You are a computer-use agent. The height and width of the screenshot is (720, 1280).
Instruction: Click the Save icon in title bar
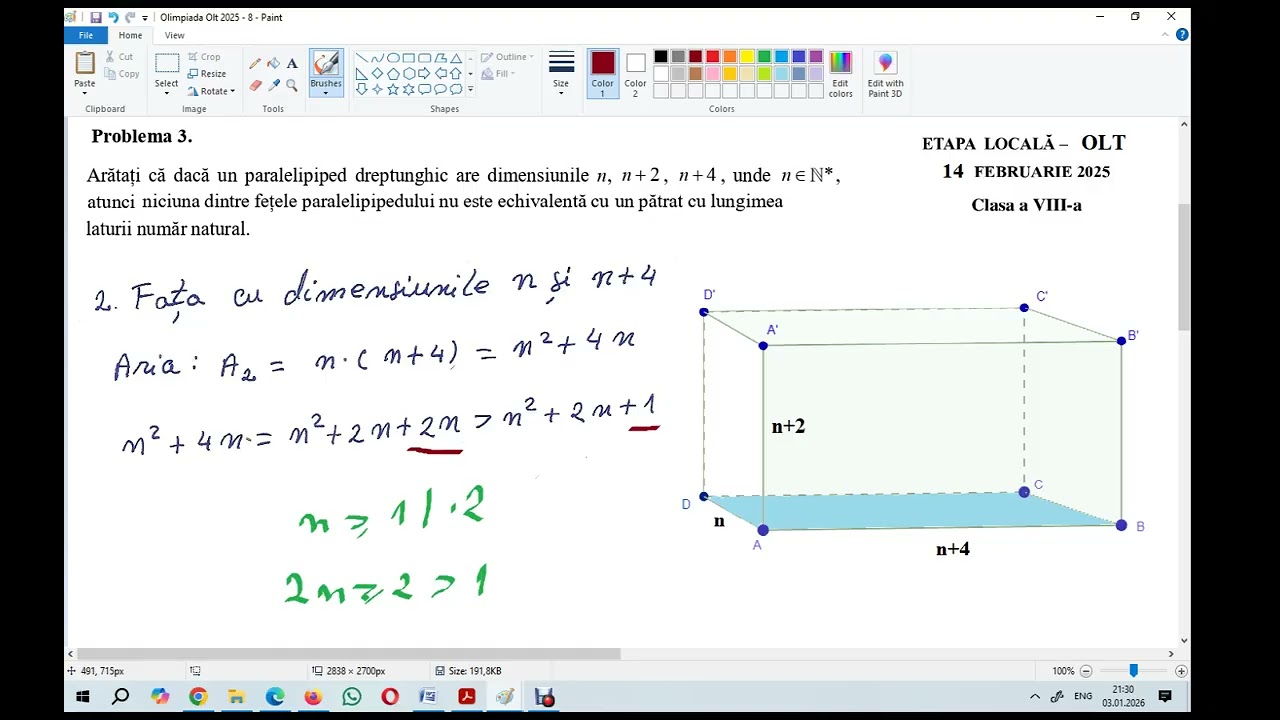coord(95,17)
